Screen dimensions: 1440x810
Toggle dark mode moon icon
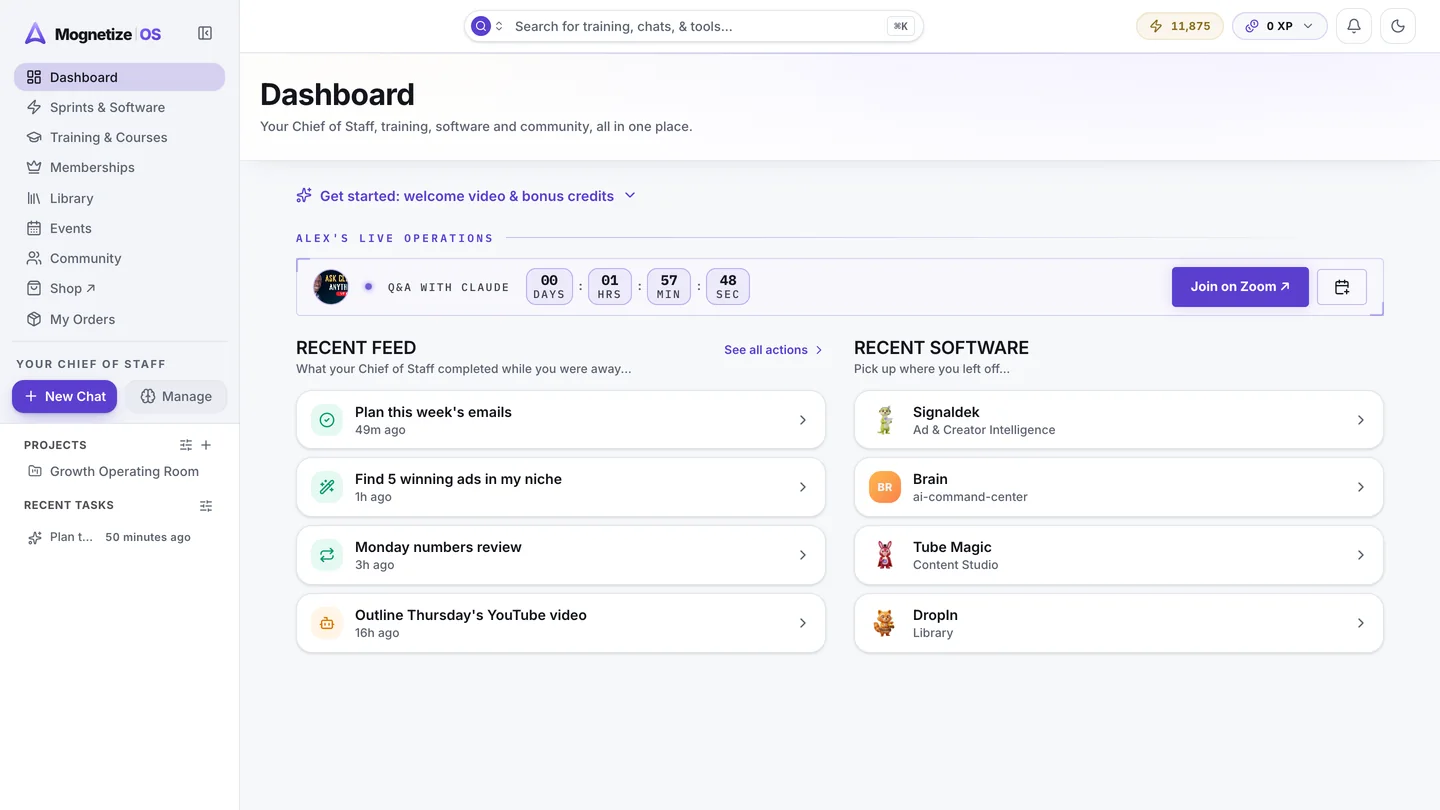[1398, 26]
